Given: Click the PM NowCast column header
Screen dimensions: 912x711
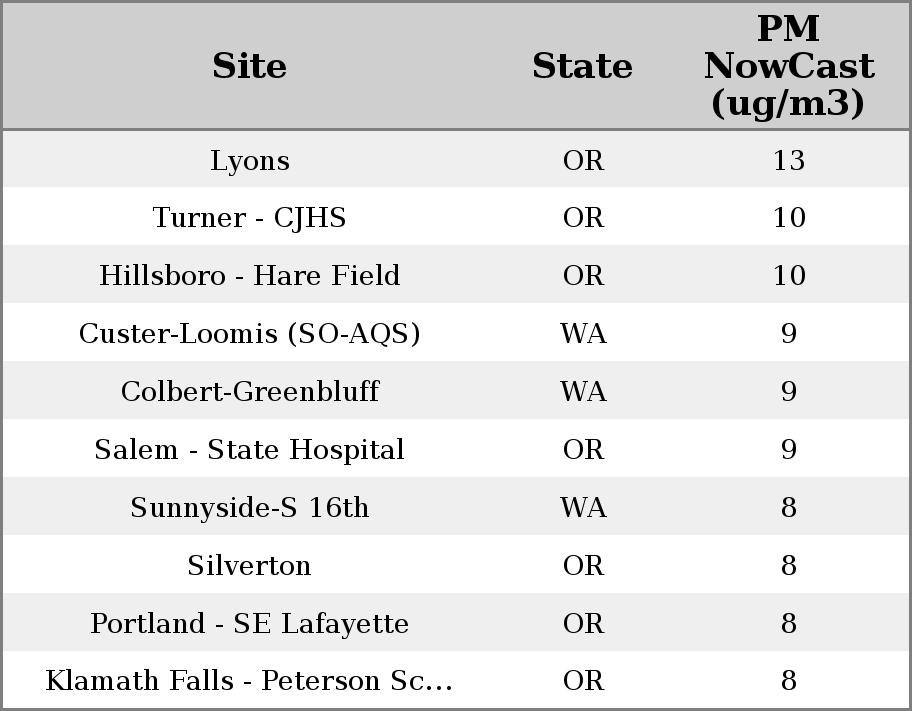Looking at the screenshot, I should pos(788,66).
